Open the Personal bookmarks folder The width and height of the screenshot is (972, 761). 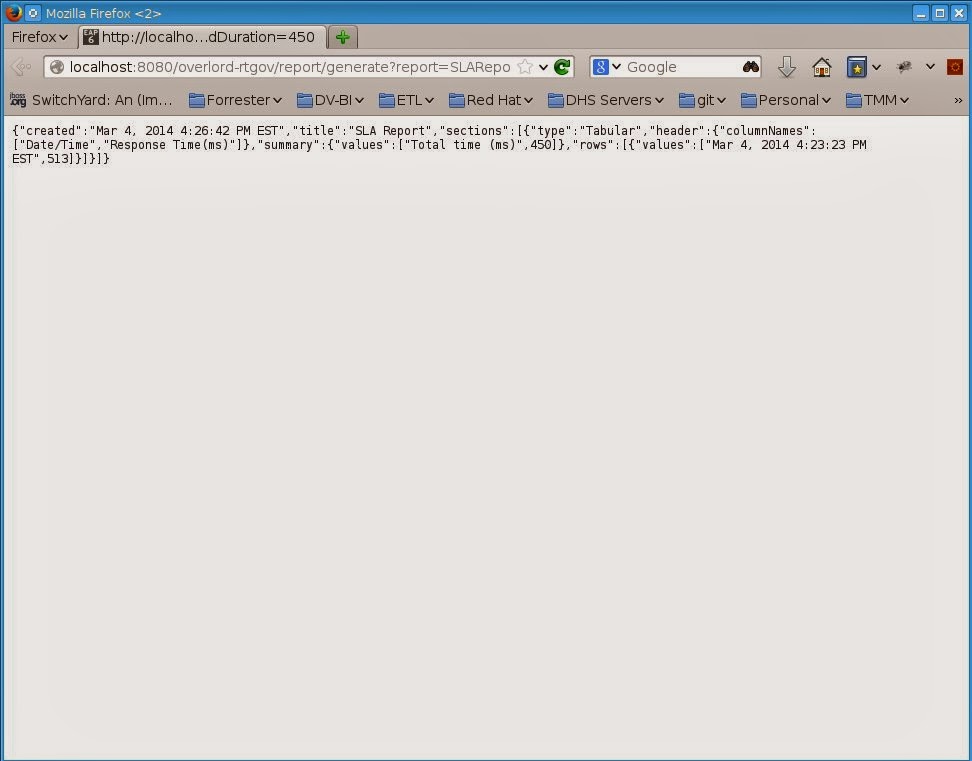[785, 100]
